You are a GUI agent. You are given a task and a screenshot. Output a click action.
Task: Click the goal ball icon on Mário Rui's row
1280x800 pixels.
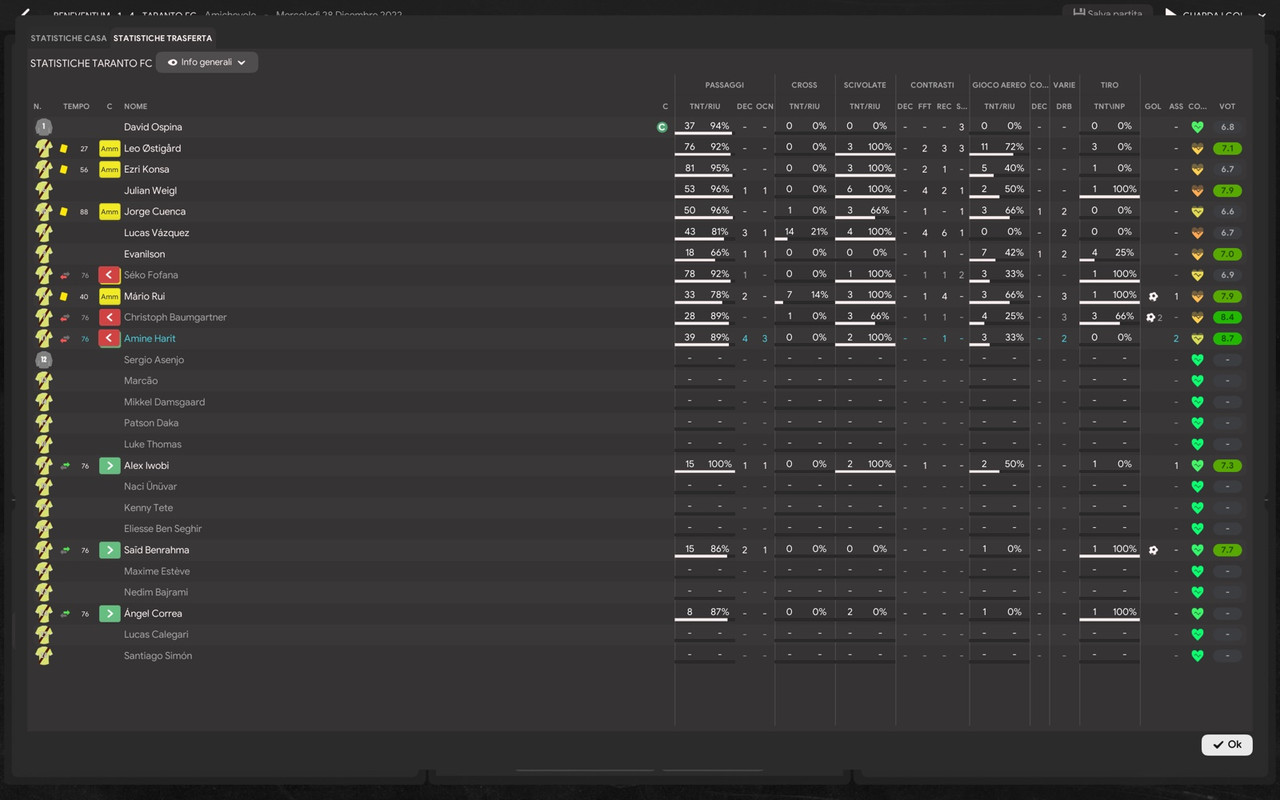pyautogui.click(x=1153, y=296)
